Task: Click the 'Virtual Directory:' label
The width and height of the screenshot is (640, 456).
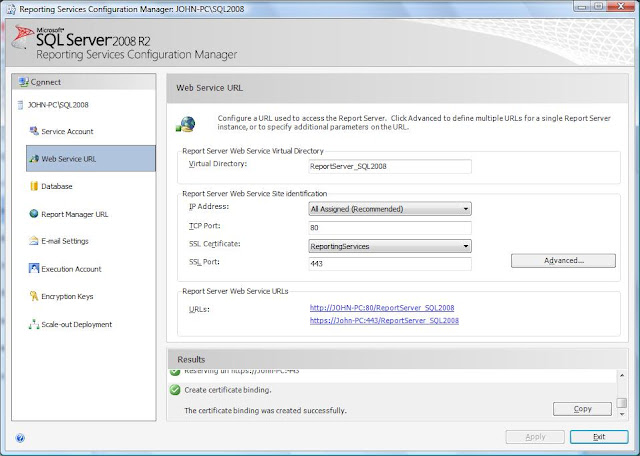Action: coord(218,164)
